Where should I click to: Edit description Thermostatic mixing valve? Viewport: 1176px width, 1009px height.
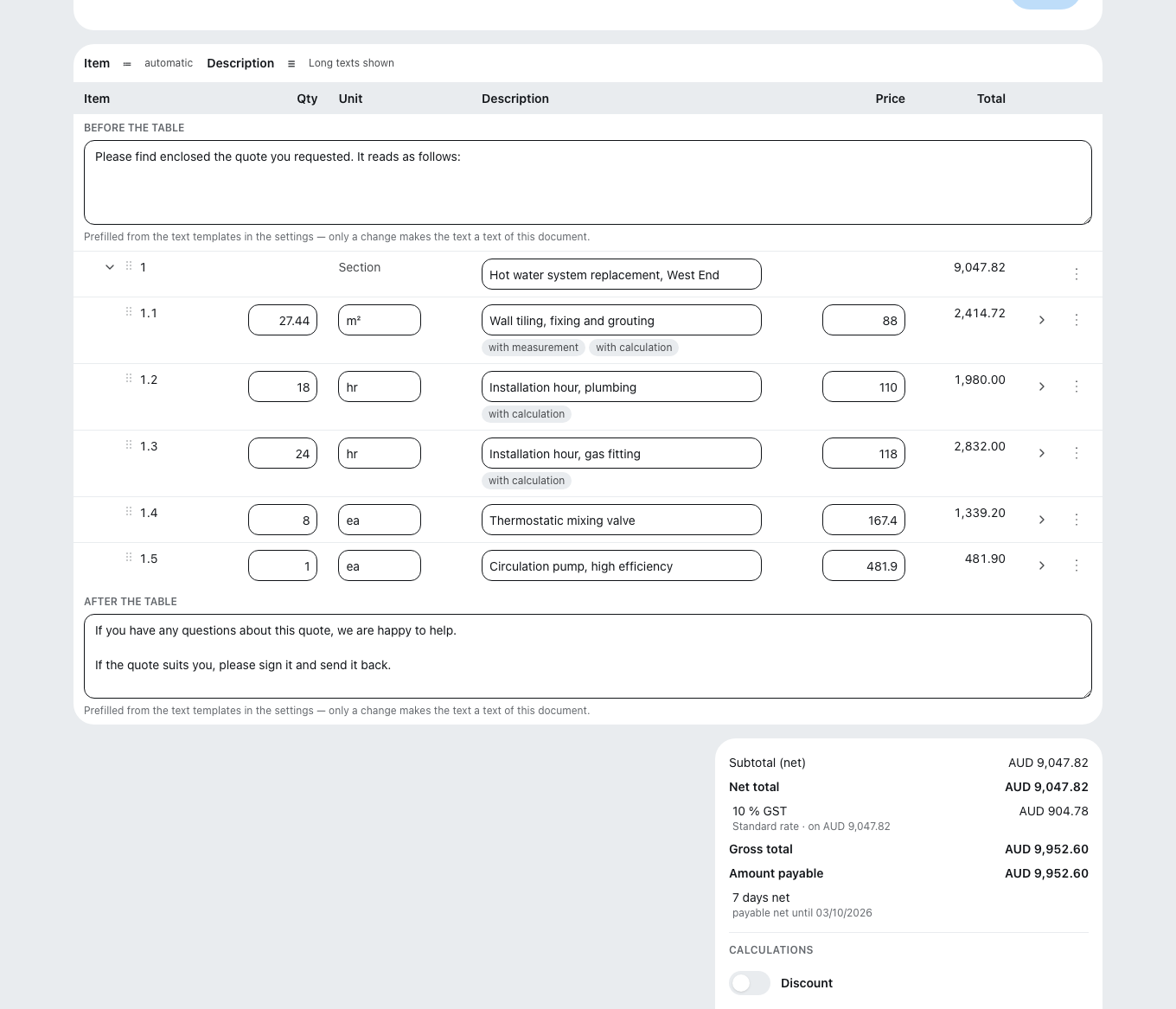[x=622, y=520]
